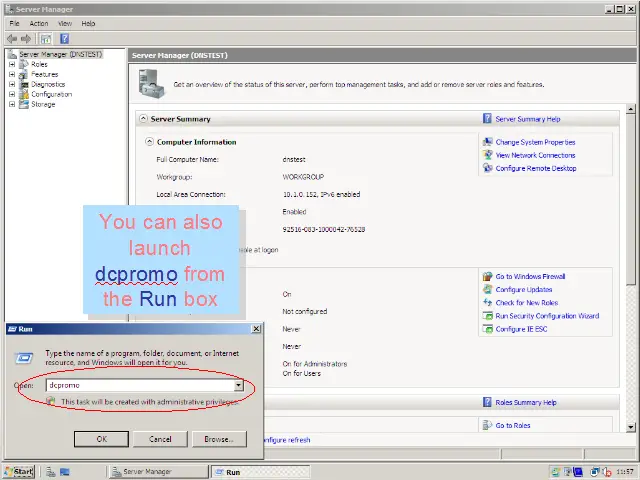This screenshot has width=640, height=480.
Task: Open the Configure Updates link
Action: [x=524, y=289]
